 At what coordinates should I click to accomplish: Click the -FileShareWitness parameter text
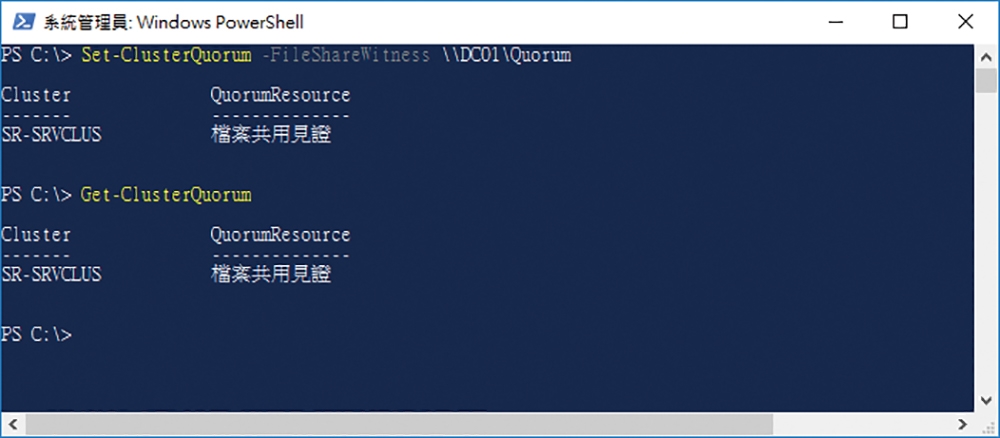pyautogui.click(x=346, y=55)
